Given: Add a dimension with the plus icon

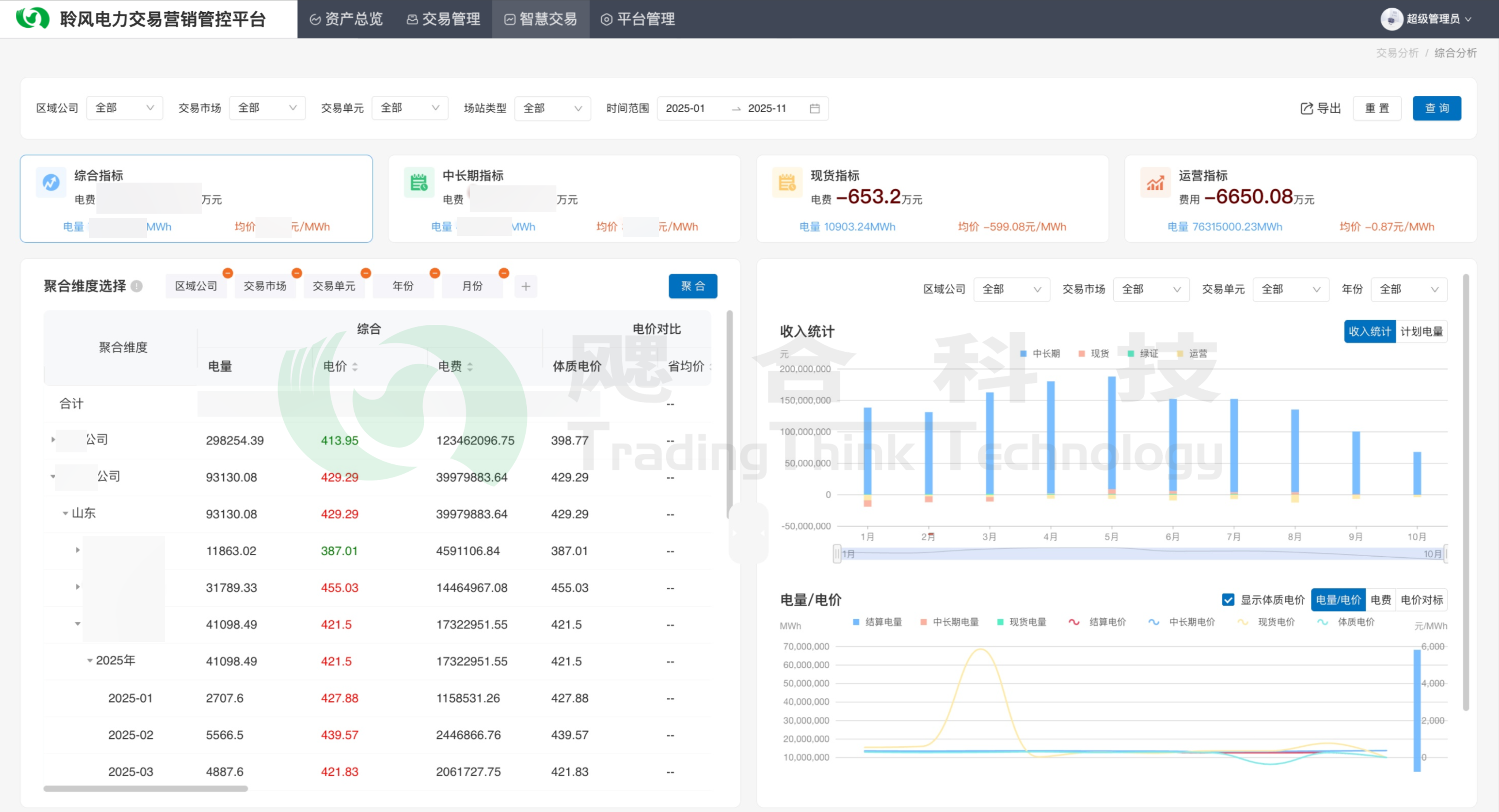Looking at the screenshot, I should [525, 286].
